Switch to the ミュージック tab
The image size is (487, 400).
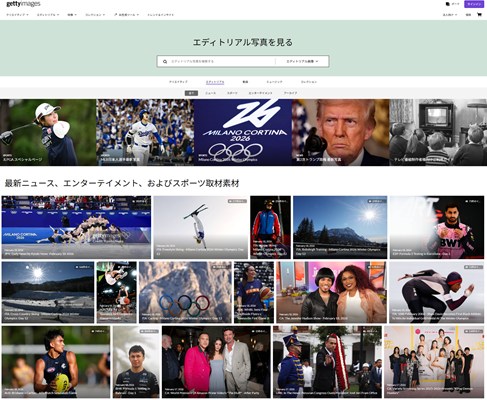click(x=274, y=82)
